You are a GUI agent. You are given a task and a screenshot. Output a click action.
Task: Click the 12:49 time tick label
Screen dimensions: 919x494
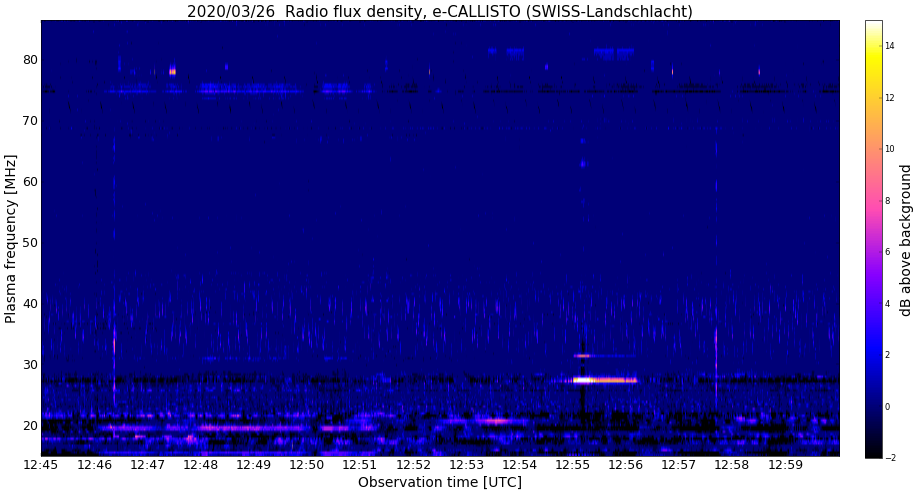click(254, 465)
